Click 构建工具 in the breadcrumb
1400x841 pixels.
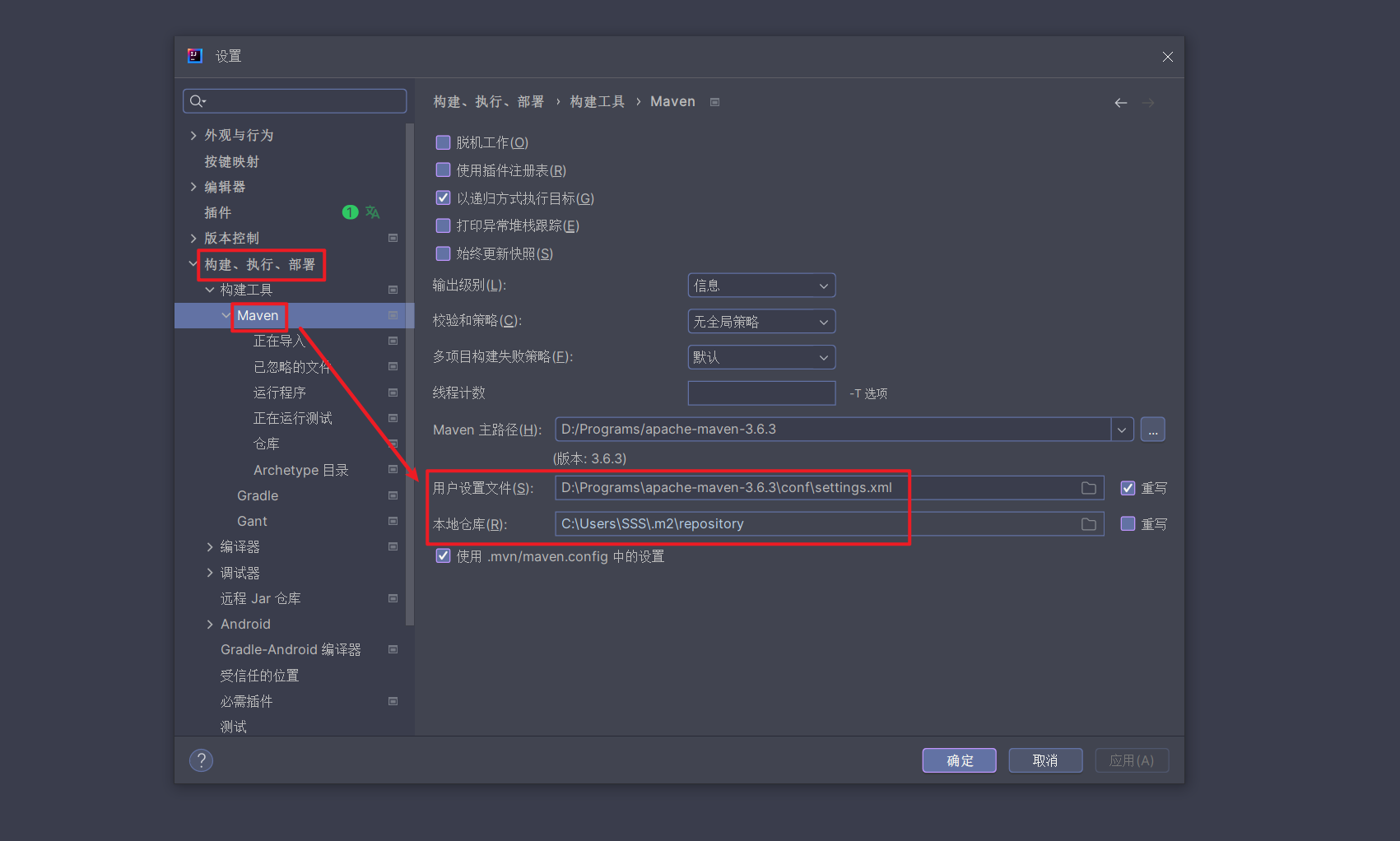[598, 102]
